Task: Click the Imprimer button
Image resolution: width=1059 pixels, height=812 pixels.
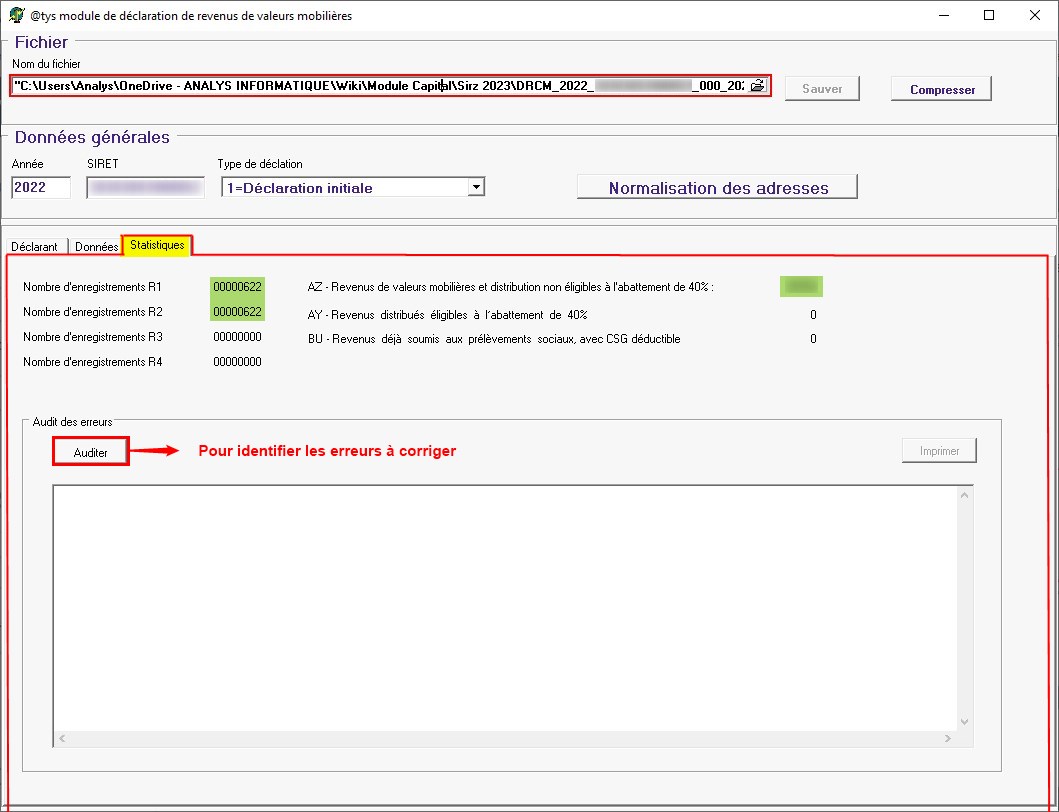Action: 938,451
